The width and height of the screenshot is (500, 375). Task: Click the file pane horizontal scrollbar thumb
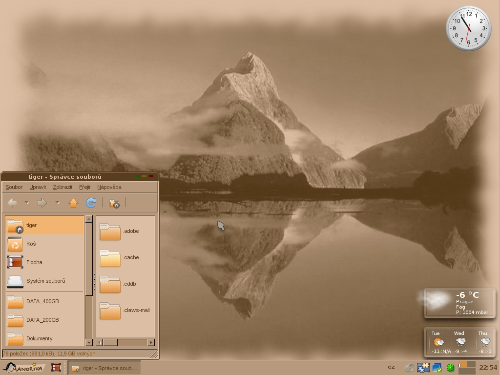point(110,342)
